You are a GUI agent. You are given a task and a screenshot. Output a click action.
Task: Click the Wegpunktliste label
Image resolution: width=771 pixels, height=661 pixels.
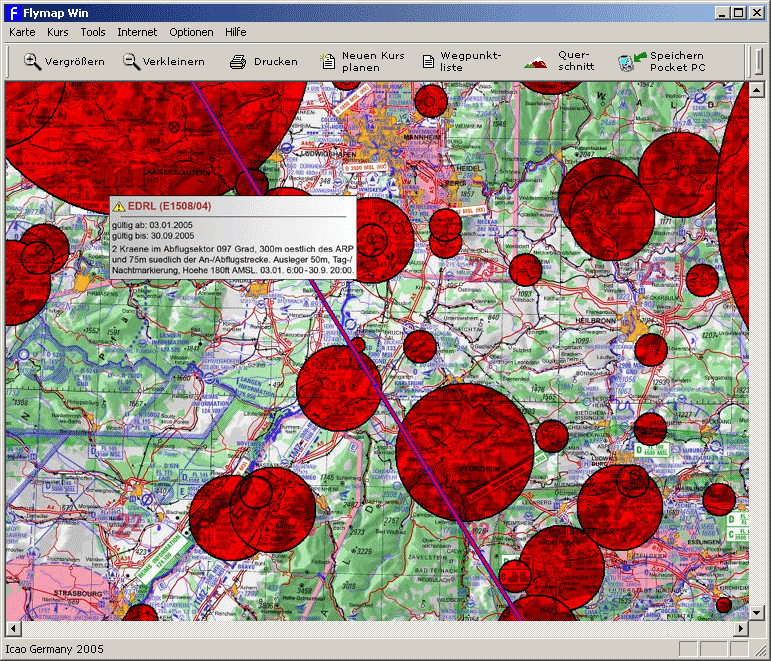(471, 61)
